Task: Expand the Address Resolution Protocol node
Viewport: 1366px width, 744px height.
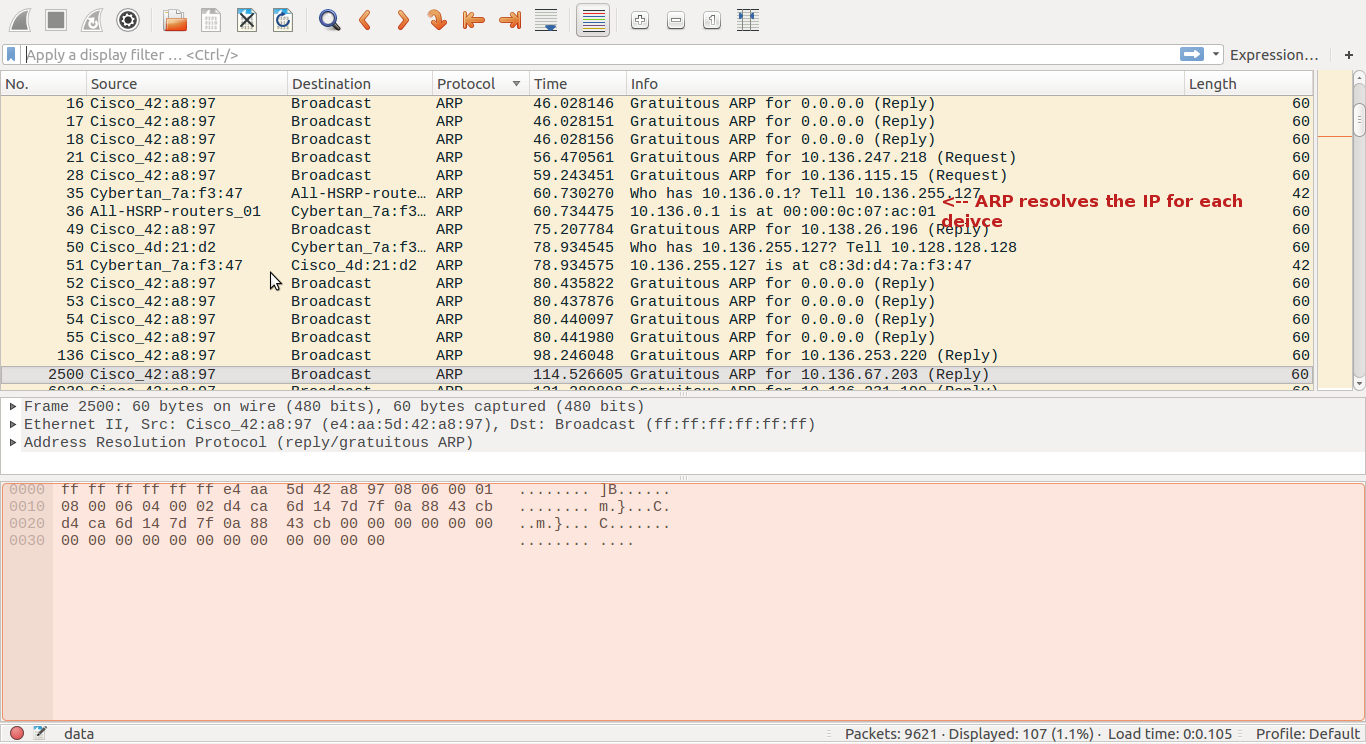Action: coord(13,443)
